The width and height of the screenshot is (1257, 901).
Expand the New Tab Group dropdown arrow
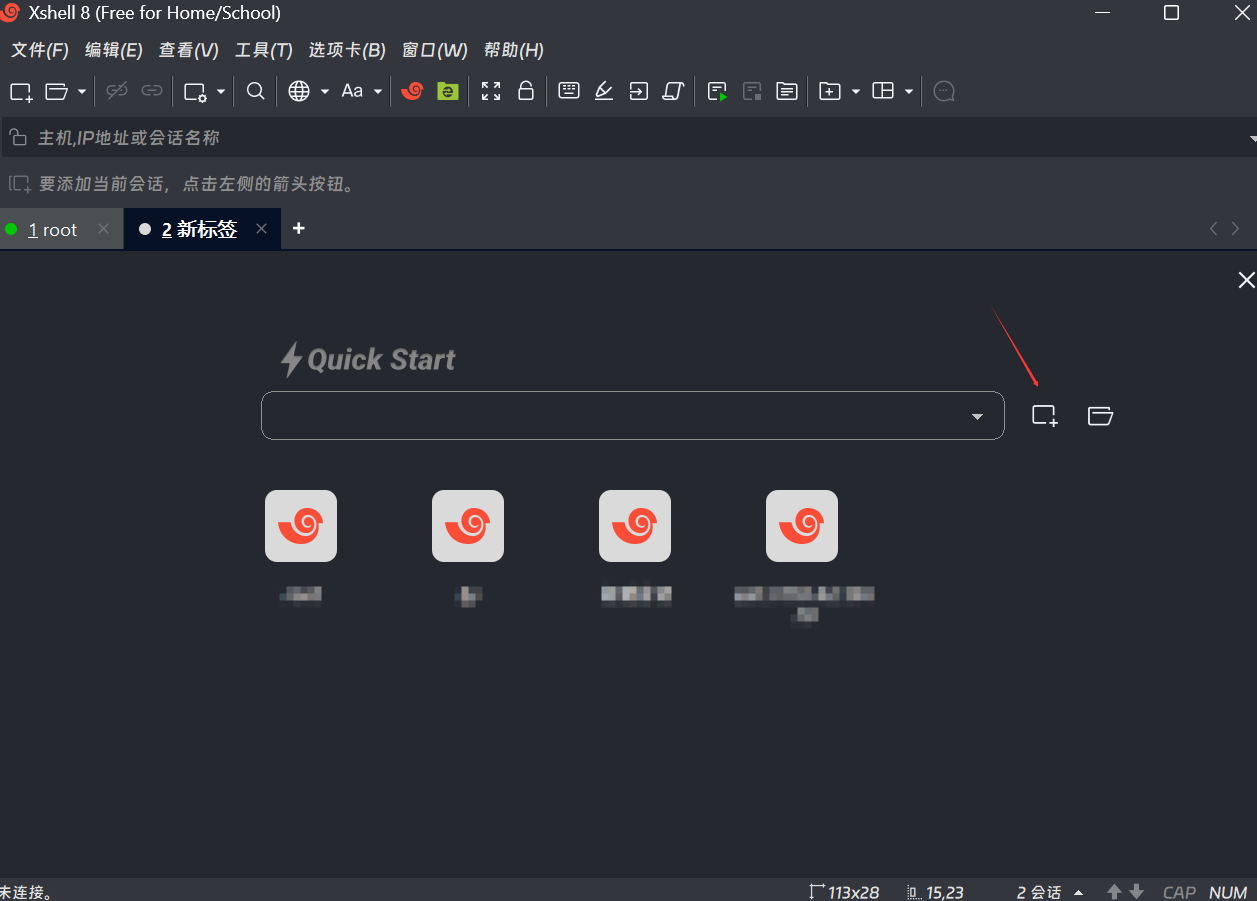tap(856, 92)
